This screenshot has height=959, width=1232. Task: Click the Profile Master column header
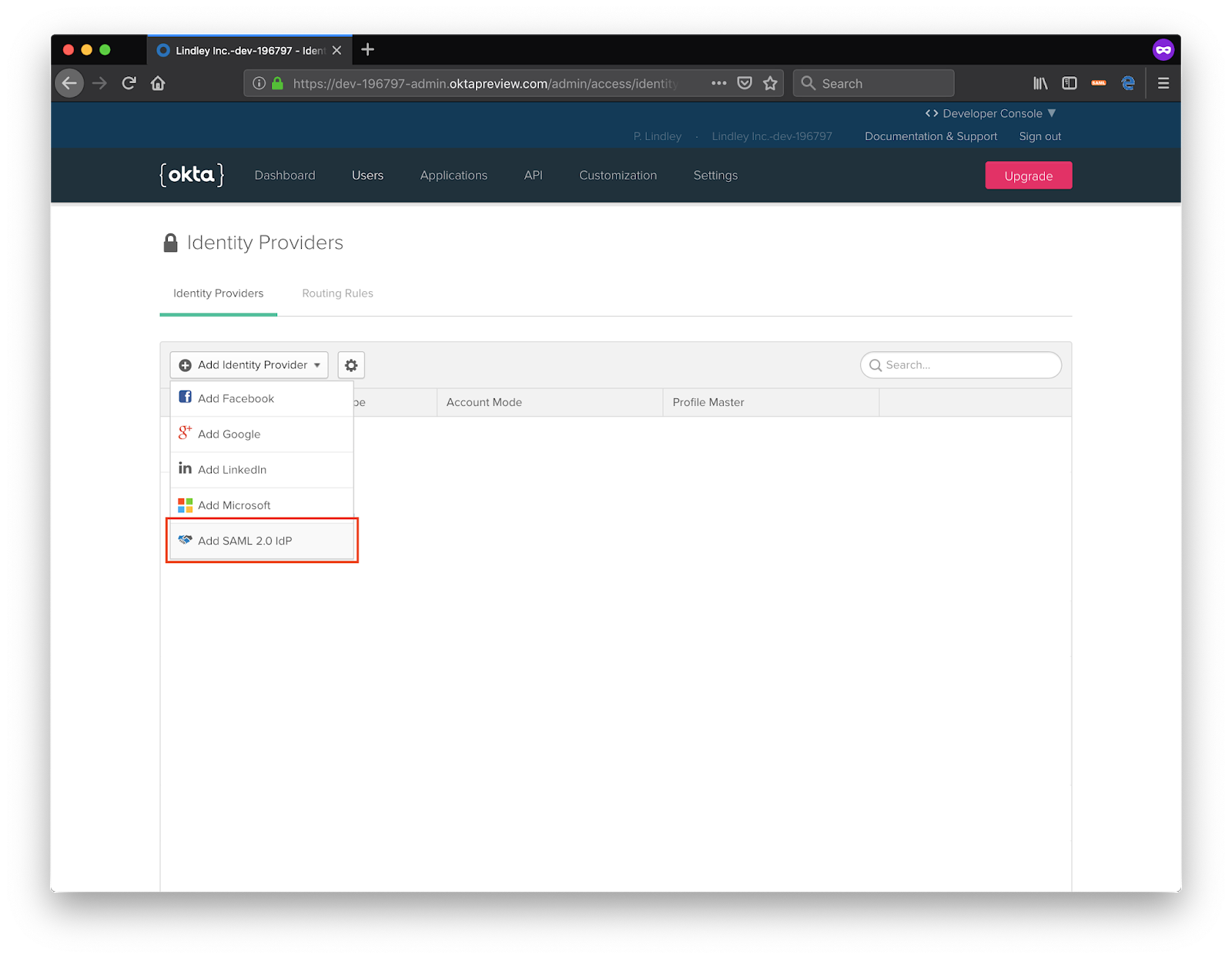pyautogui.click(x=771, y=402)
